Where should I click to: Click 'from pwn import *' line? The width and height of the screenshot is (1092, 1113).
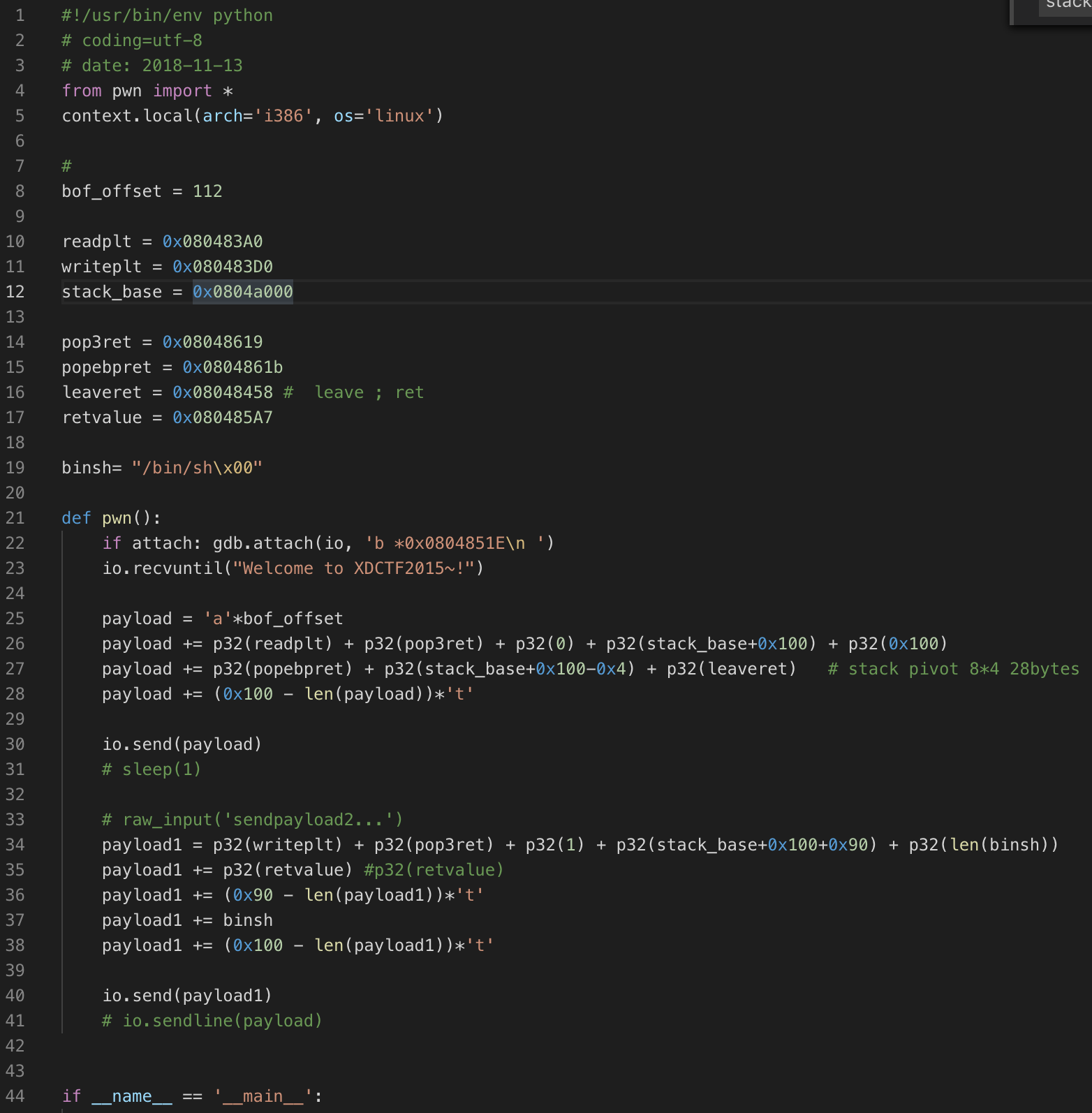tap(147, 91)
